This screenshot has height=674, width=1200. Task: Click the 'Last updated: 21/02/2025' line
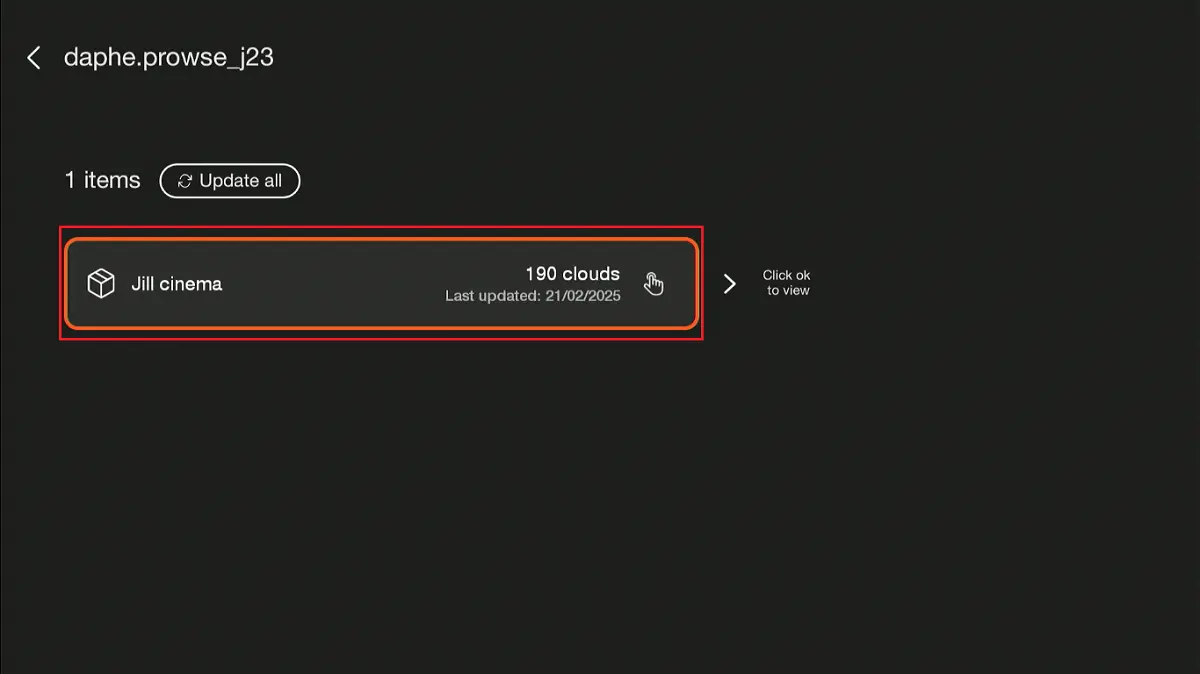click(x=532, y=296)
